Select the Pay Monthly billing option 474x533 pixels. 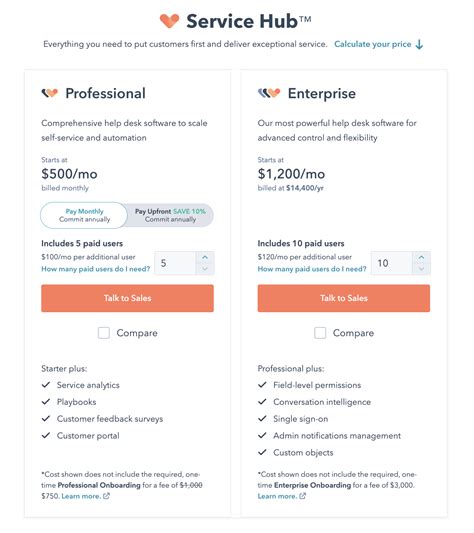(x=84, y=215)
